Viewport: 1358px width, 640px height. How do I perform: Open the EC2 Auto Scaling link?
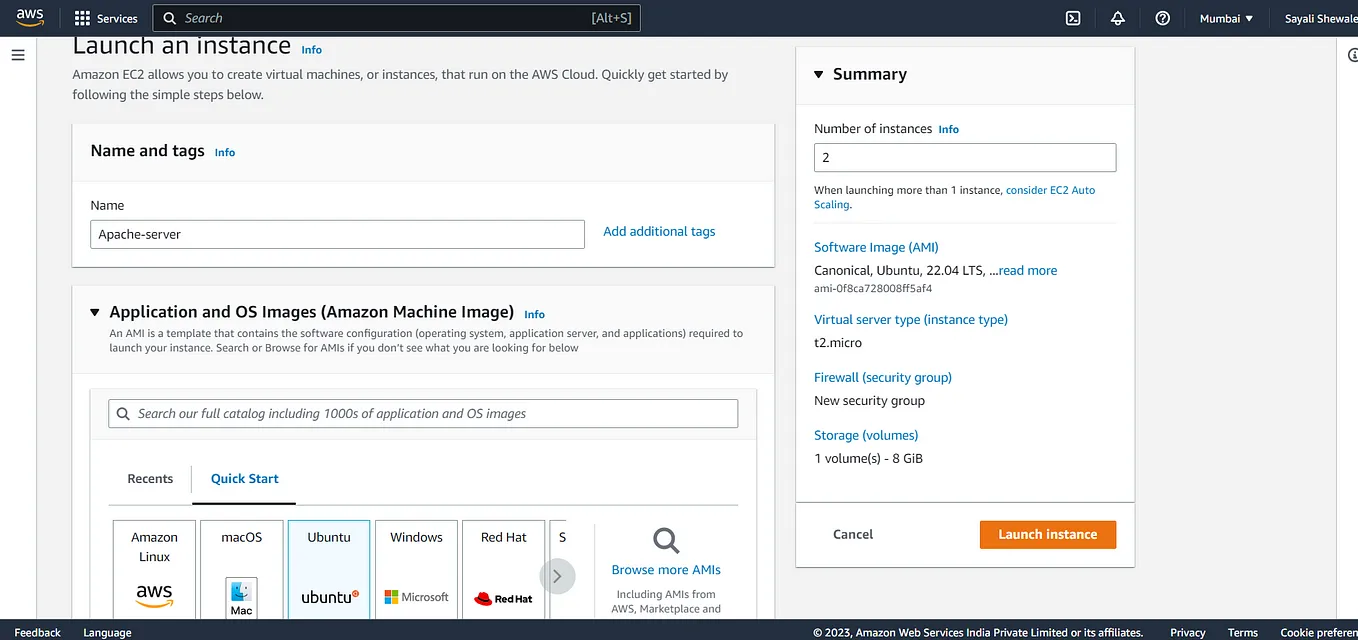pos(1050,189)
